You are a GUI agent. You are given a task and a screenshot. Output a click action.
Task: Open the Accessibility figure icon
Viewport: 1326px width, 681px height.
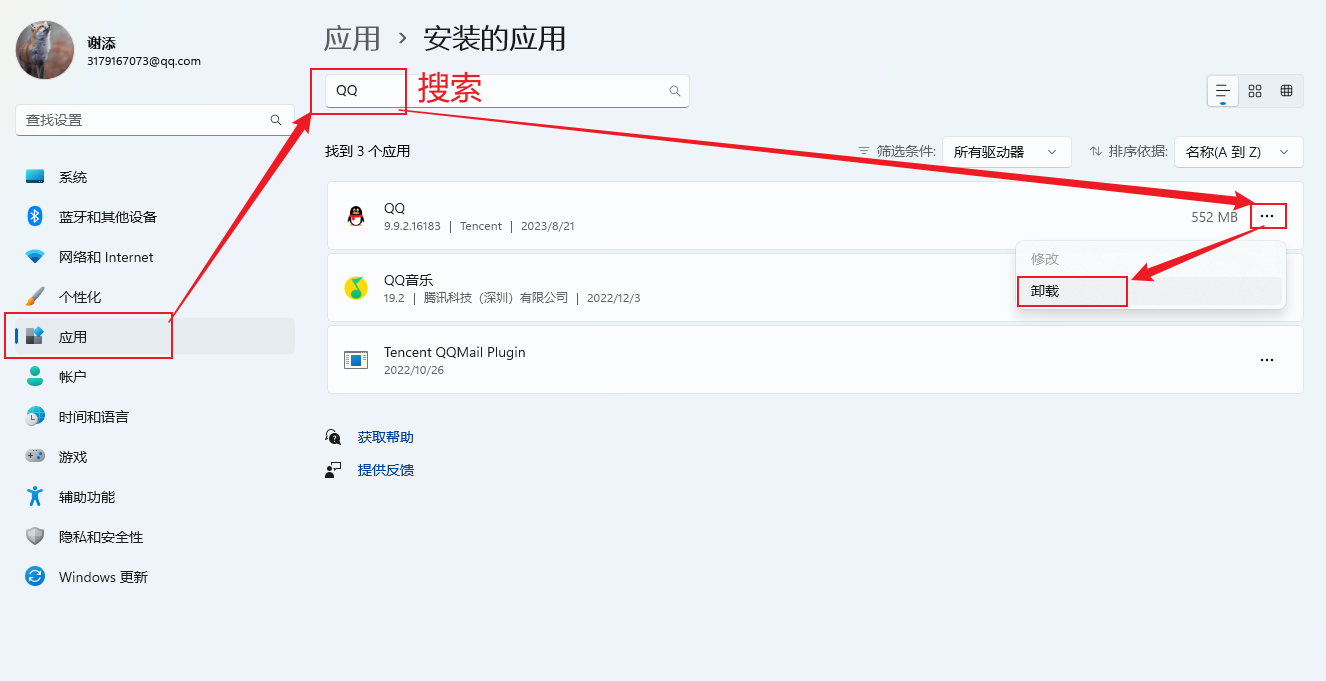click(x=35, y=497)
